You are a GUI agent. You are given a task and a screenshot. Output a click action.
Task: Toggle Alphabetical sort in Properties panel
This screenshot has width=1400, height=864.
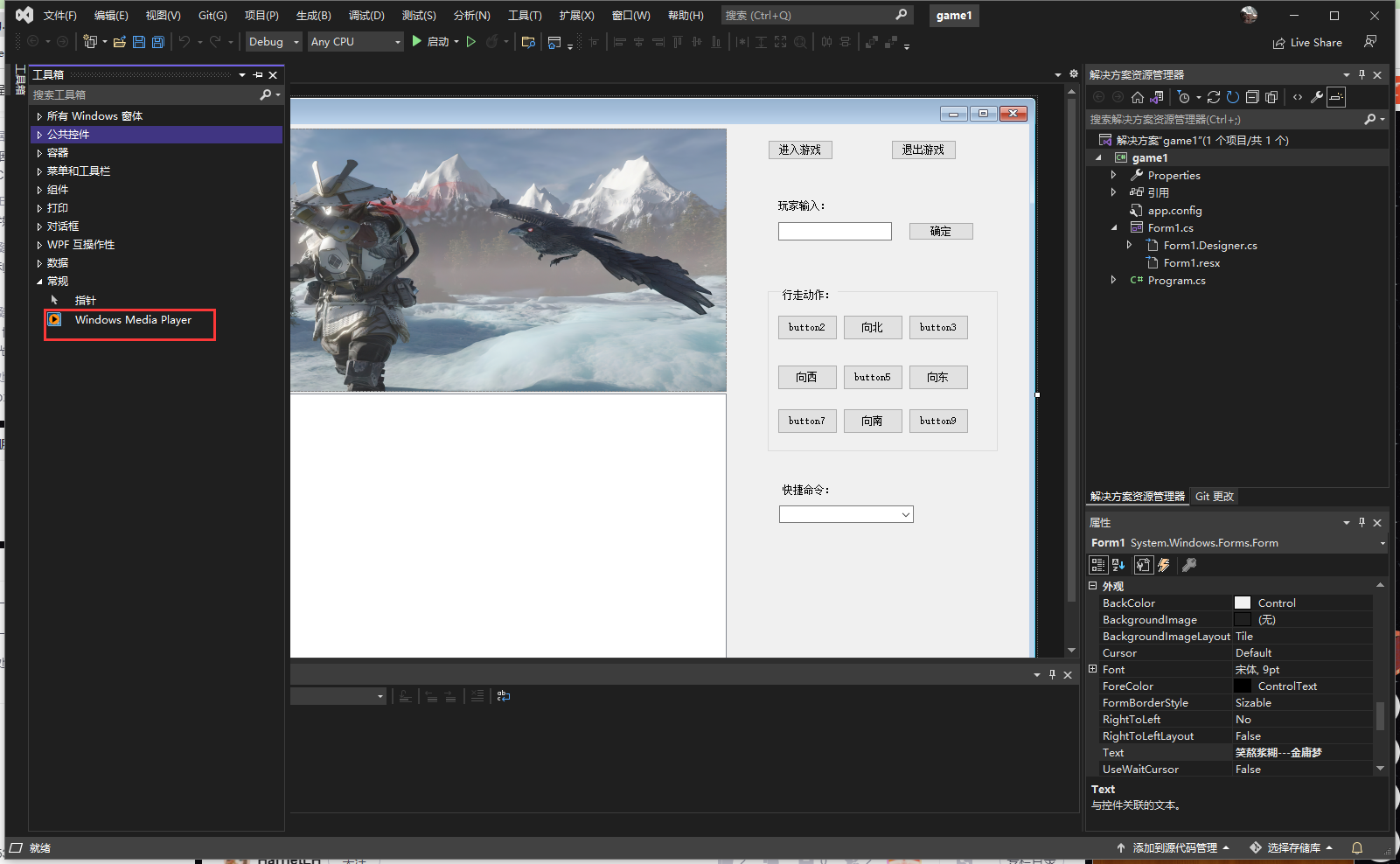point(1118,566)
